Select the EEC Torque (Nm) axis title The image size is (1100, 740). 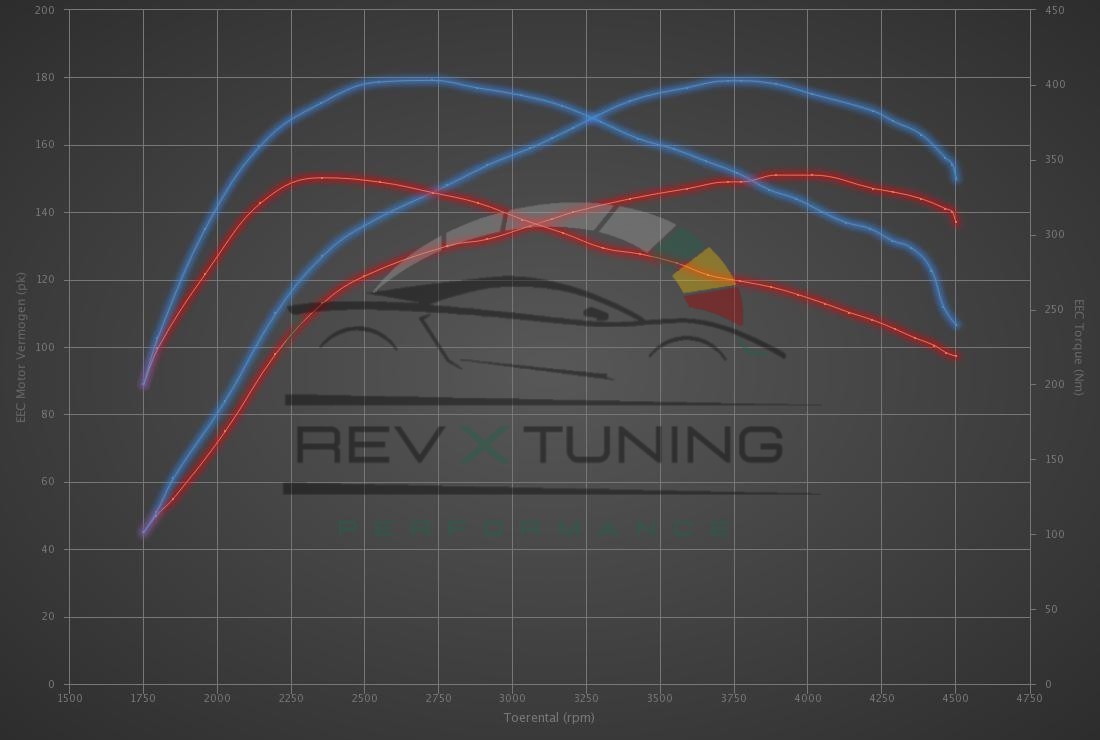point(1079,347)
